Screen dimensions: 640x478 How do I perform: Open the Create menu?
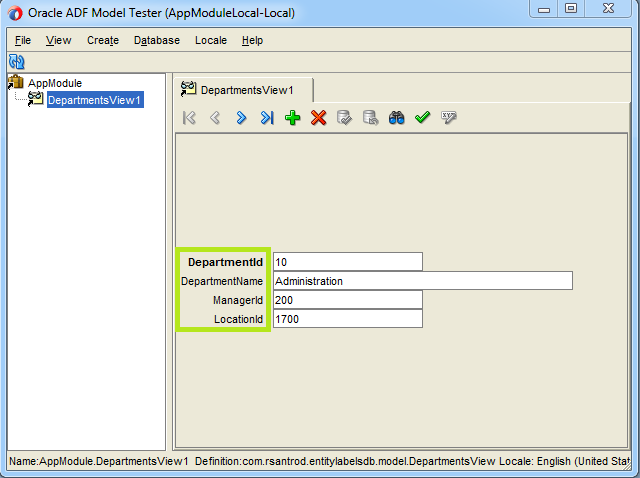(103, 40)
